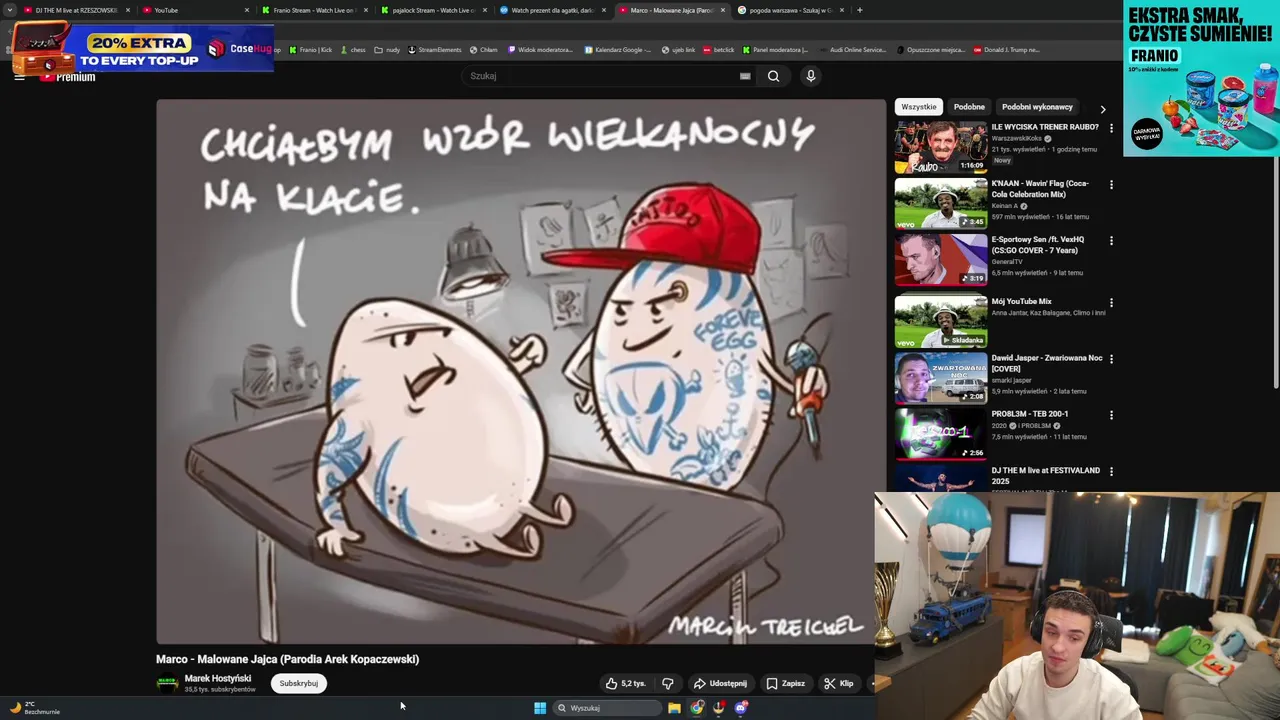
Task: Click the Zapisz save button
Action: pos(785,684)
